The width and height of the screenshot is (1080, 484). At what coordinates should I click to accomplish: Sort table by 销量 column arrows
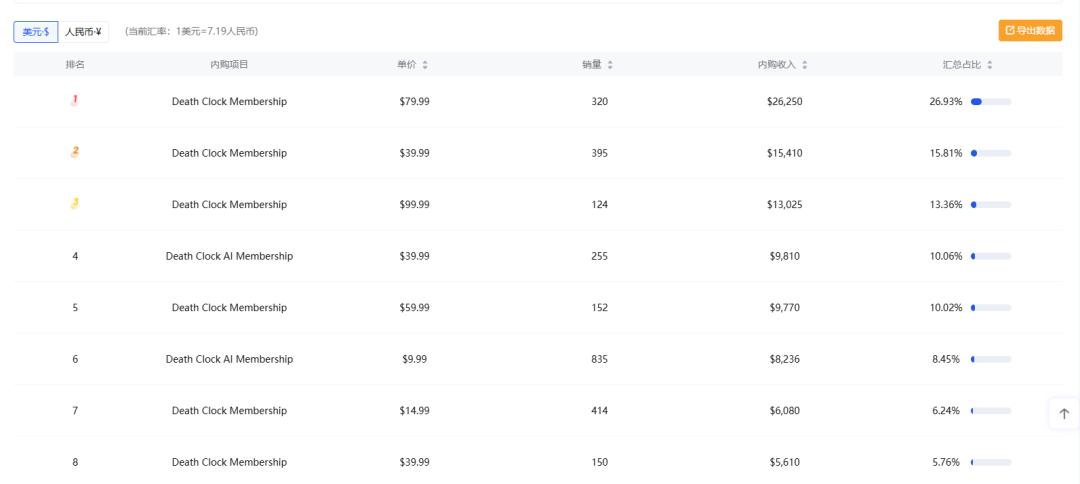point(609,65)
